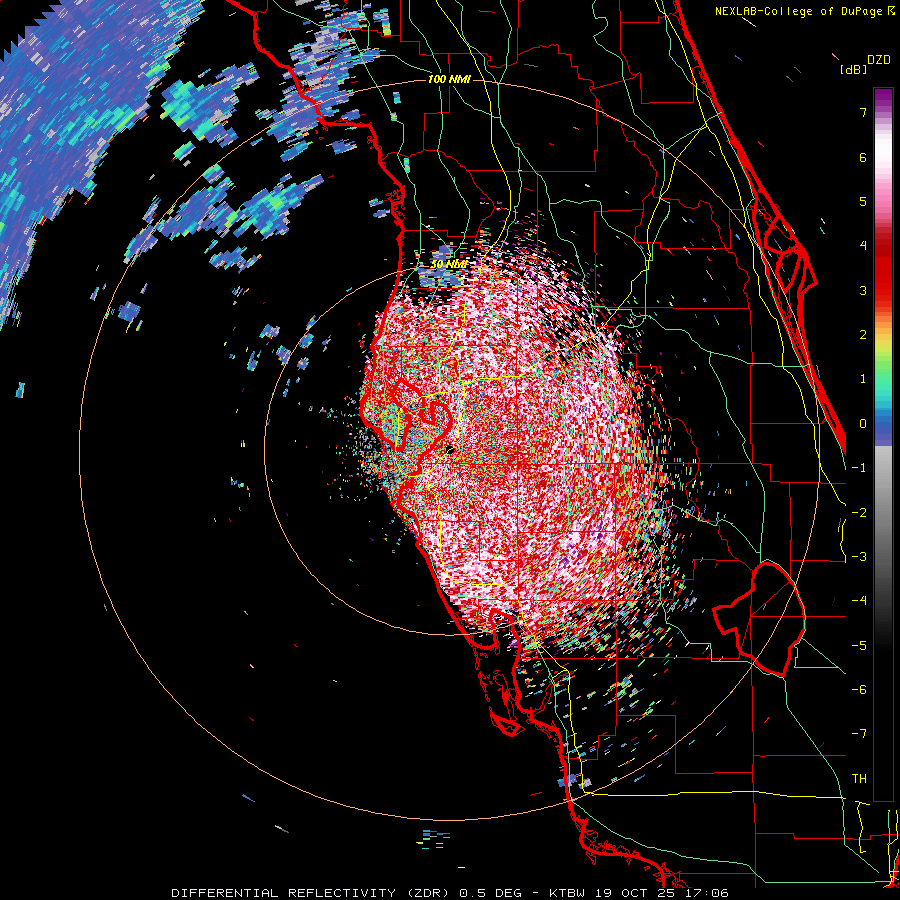Image resolution: width=900 pixels, height=900 pixels.
Task: Click the KTBW station identifier in caption
Action: pos(569,893)
